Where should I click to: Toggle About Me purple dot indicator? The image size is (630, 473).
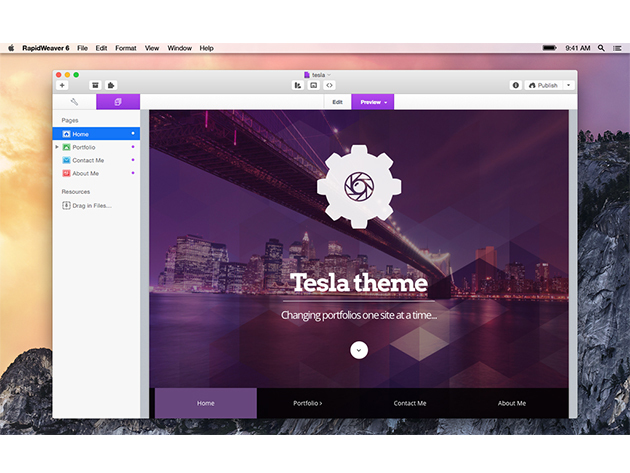coord(133,173)
